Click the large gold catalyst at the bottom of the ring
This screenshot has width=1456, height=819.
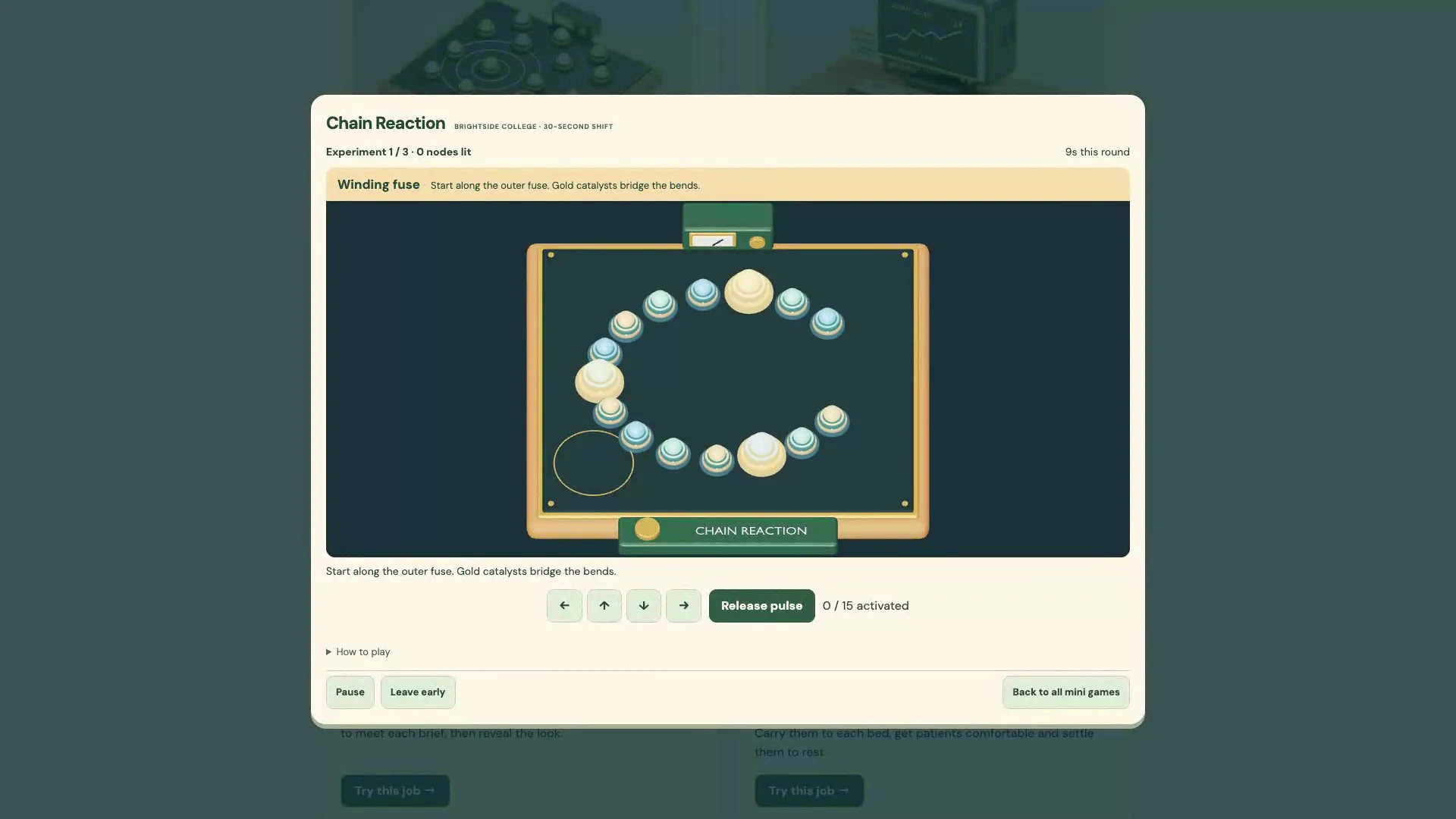click(x=761, y=454)
